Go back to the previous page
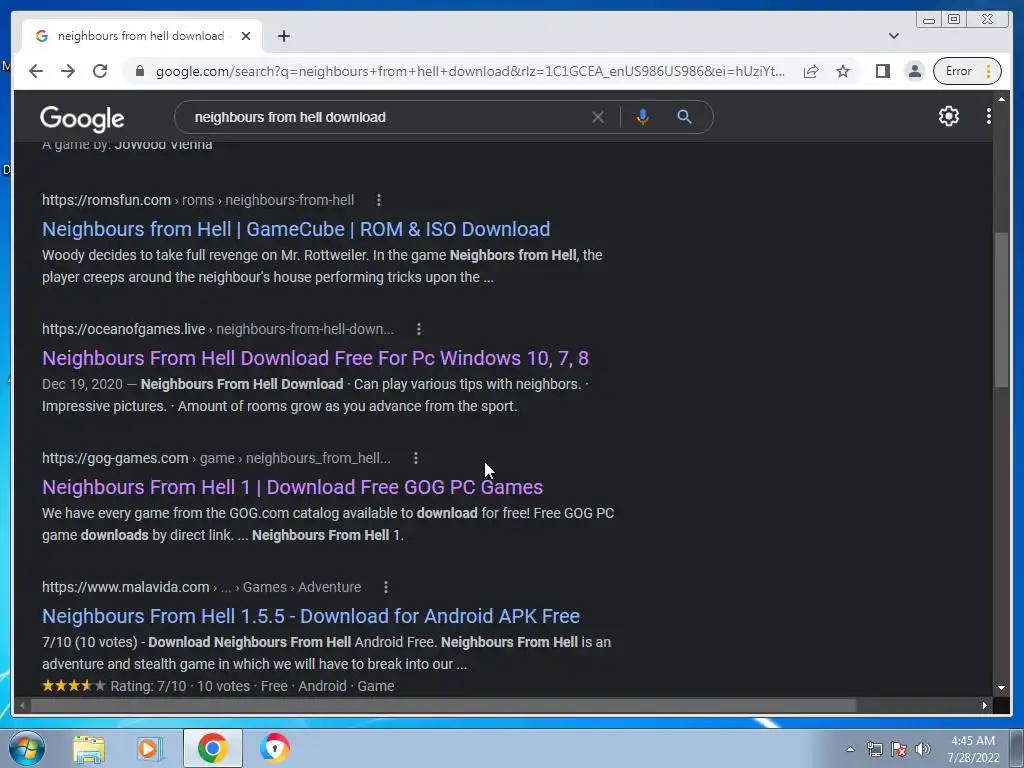Image resolution: width=1024 pixels, height=768 pixels. pyautogui.click(x=36, y=71)
